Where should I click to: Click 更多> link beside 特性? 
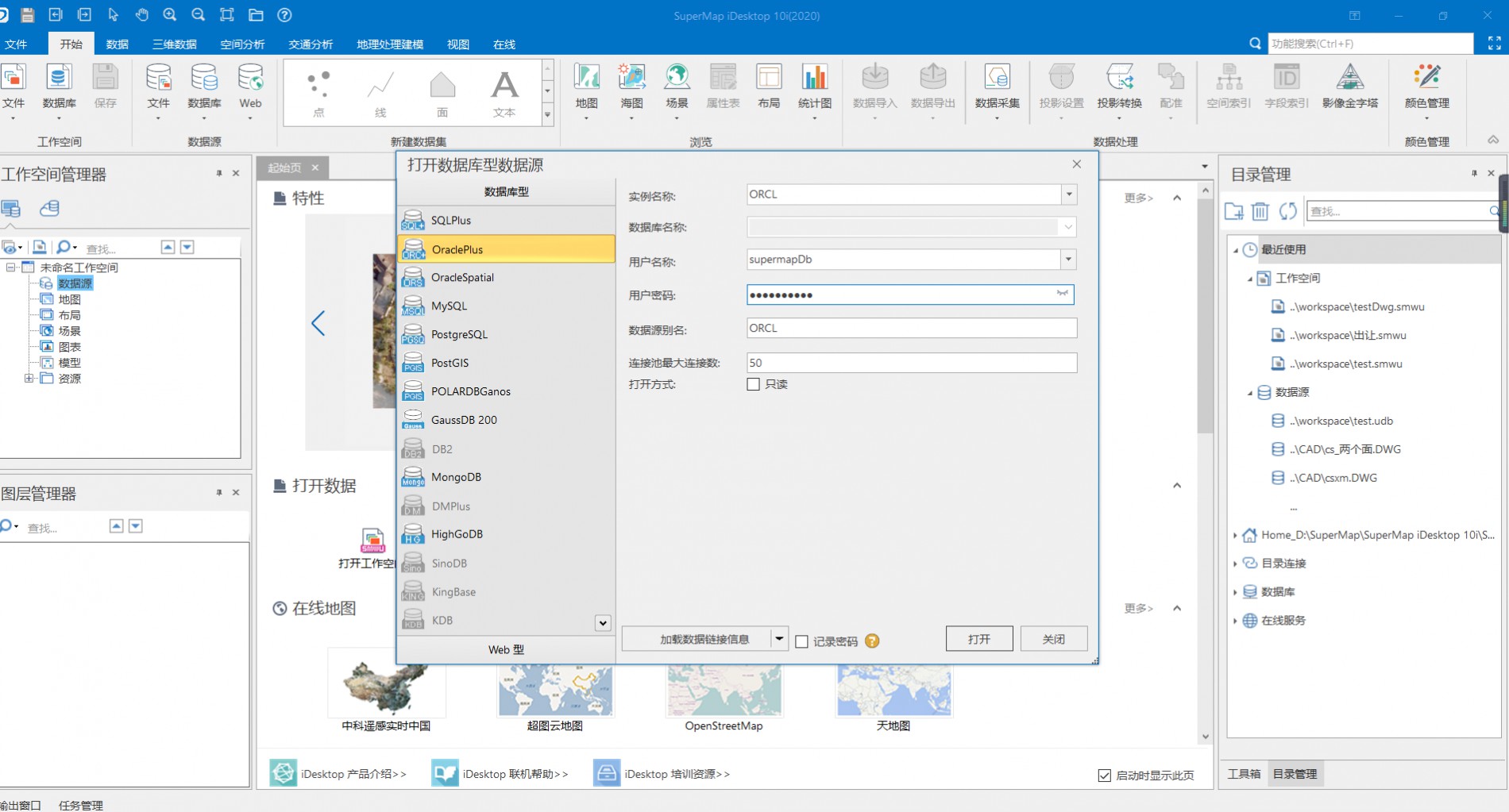1138,198
